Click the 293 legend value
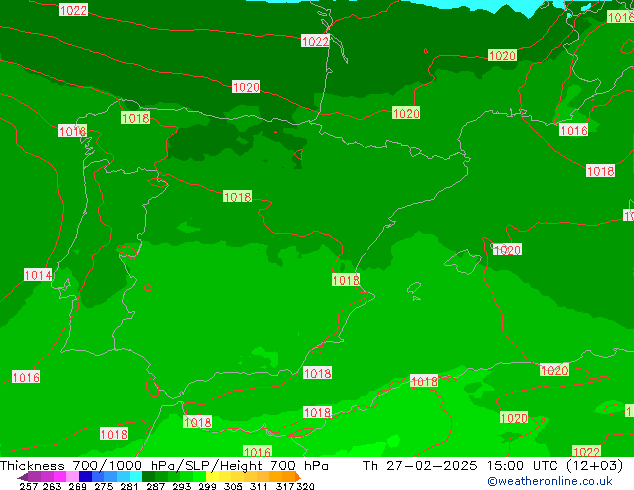The image size is (634, 490). click(182, 486)
